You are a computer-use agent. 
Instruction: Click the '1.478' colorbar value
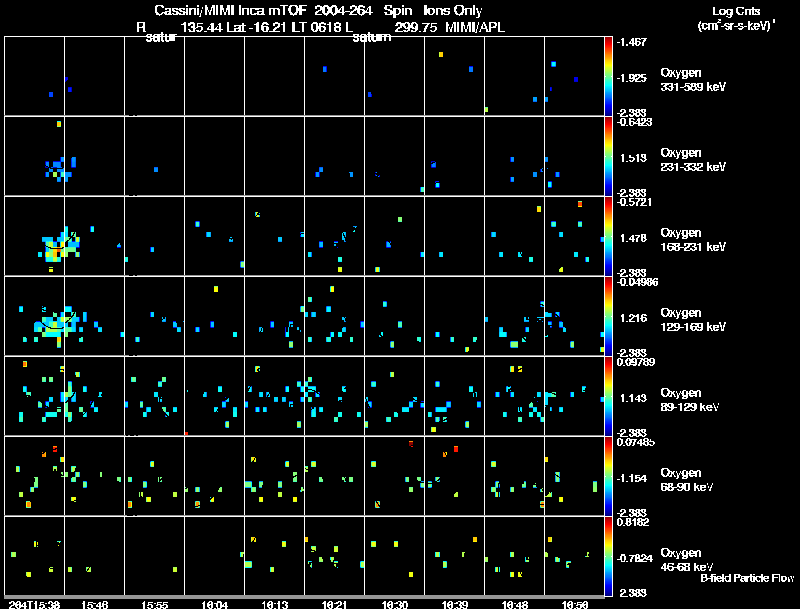tap(633, 238)
